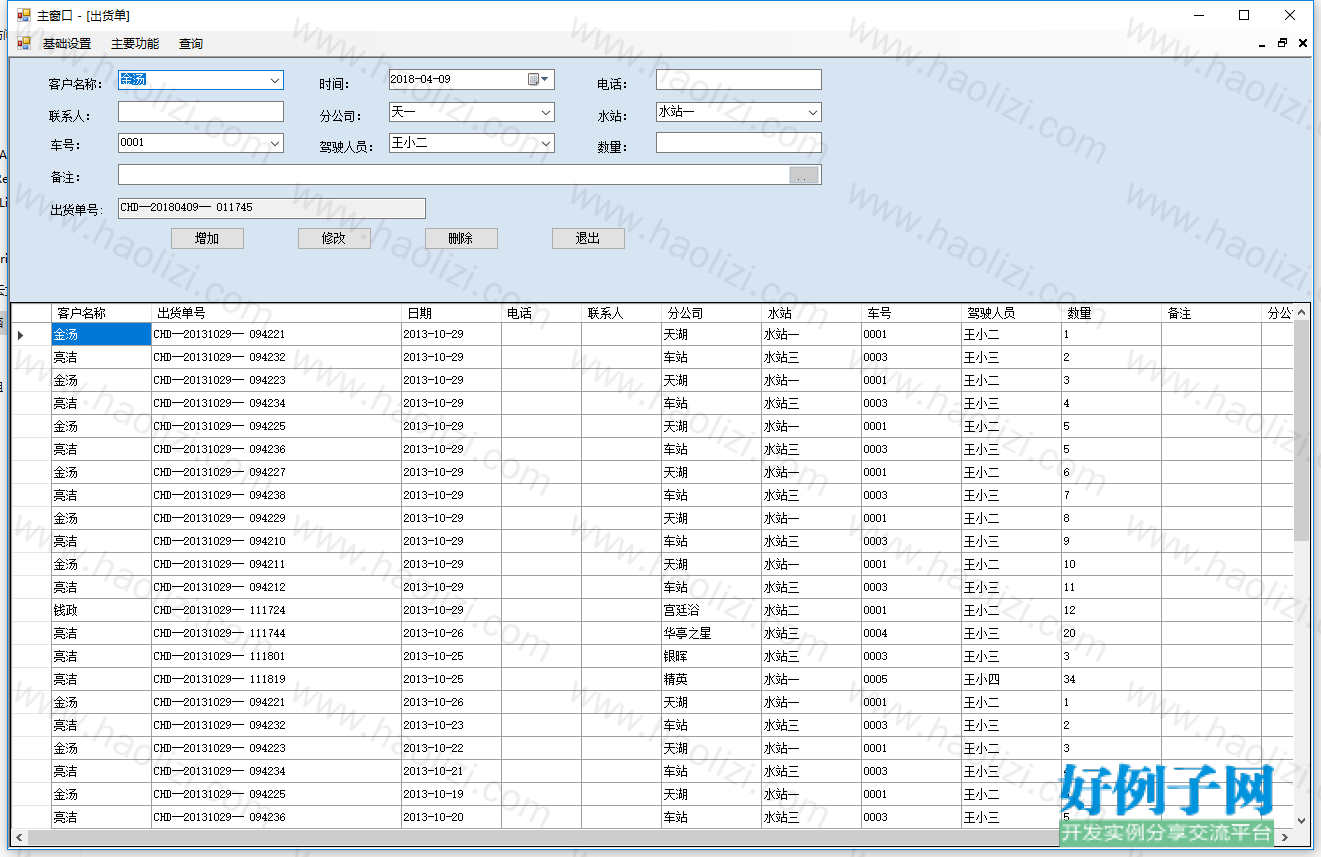Click the 修改 button
This screenshot has height=857, width=1321.
334,239
